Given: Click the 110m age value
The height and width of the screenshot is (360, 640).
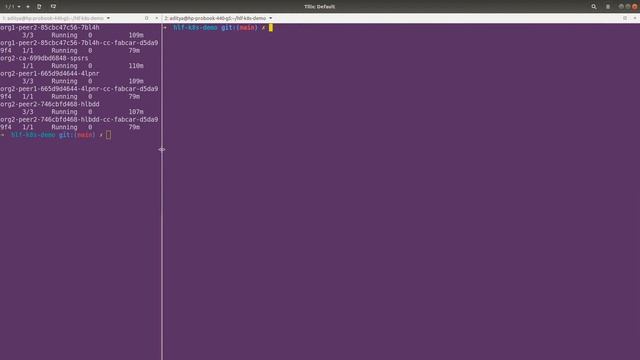Looking at the screenshot, I should coord(136,66).
